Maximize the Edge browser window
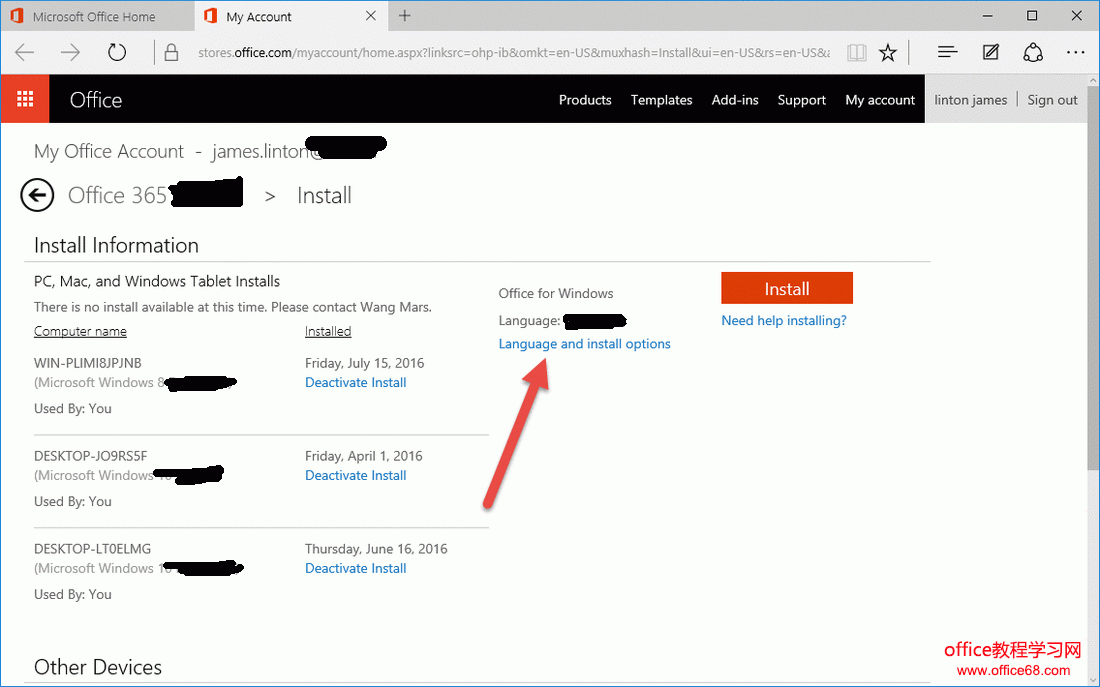The image size is (1100, 687). point(1032,15)
